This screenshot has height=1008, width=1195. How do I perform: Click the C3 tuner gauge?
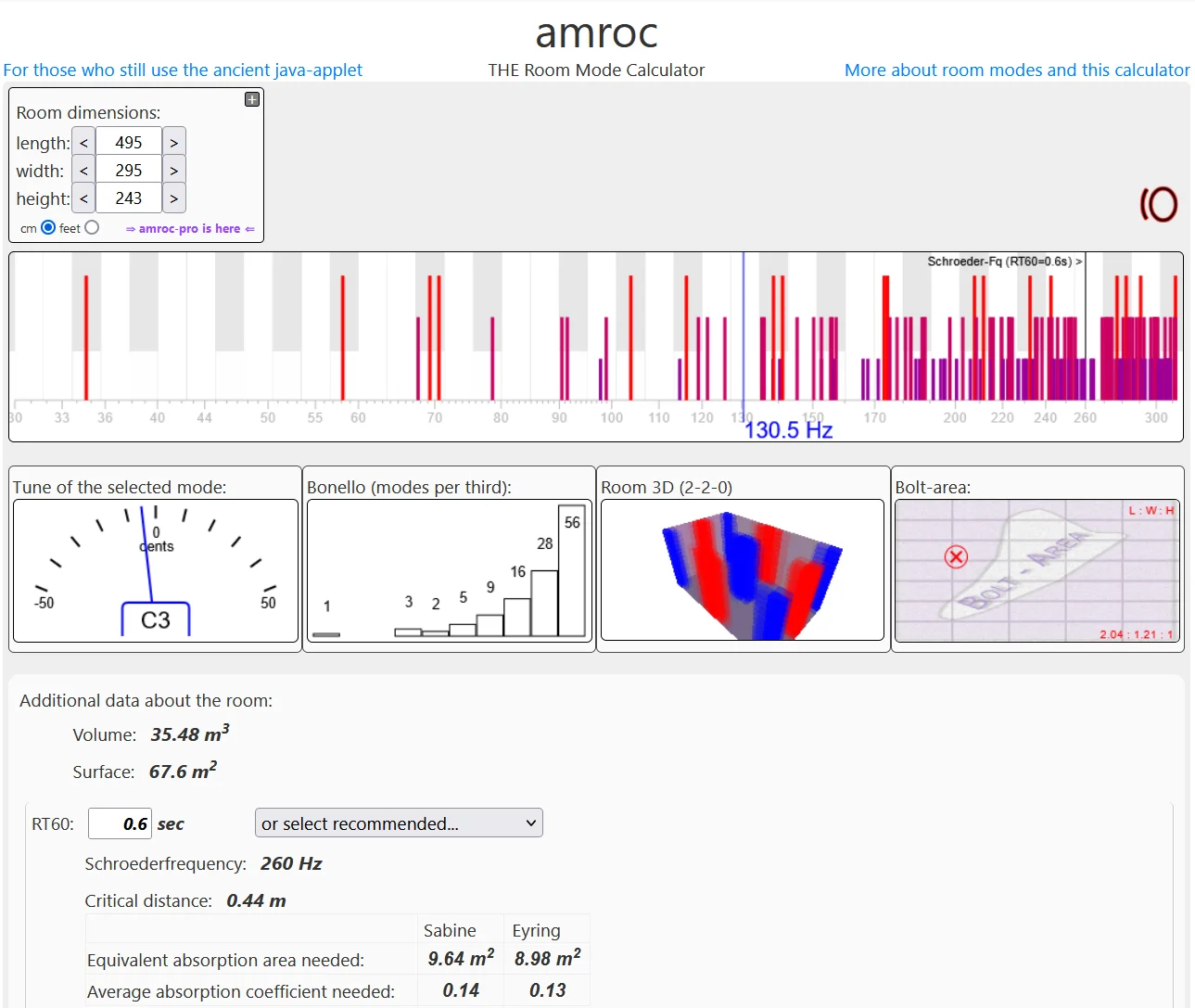156,570
